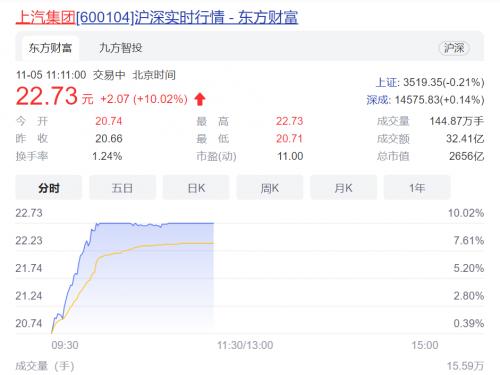Select the 分时 chart tab
This screenshot has height=375, width=500.
point(49,188)
